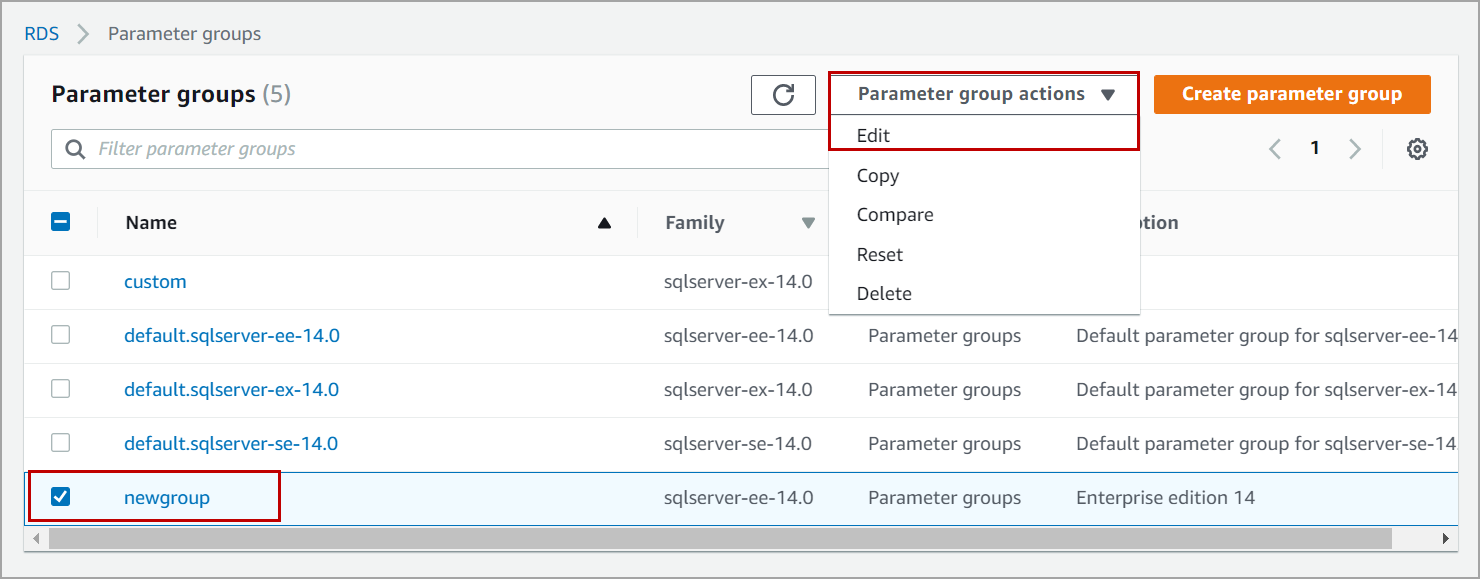Check the custom parameter group checkbox
1480x579 pixels.
pyautogui.click(x=61, y=281)
